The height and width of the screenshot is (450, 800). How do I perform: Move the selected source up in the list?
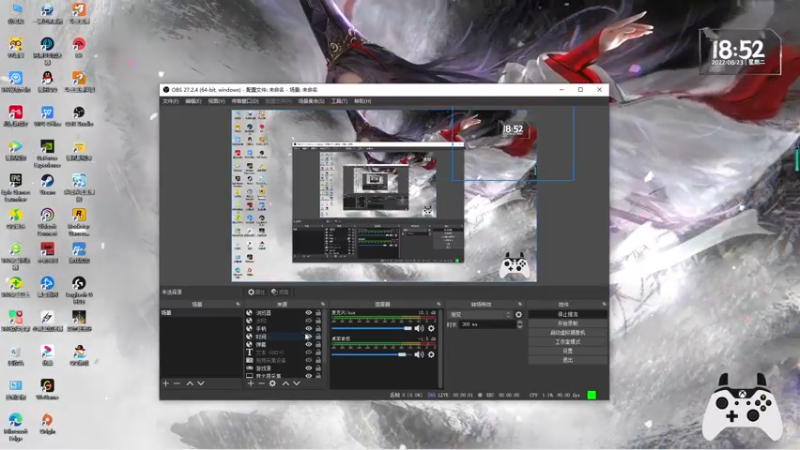point(285,383)
